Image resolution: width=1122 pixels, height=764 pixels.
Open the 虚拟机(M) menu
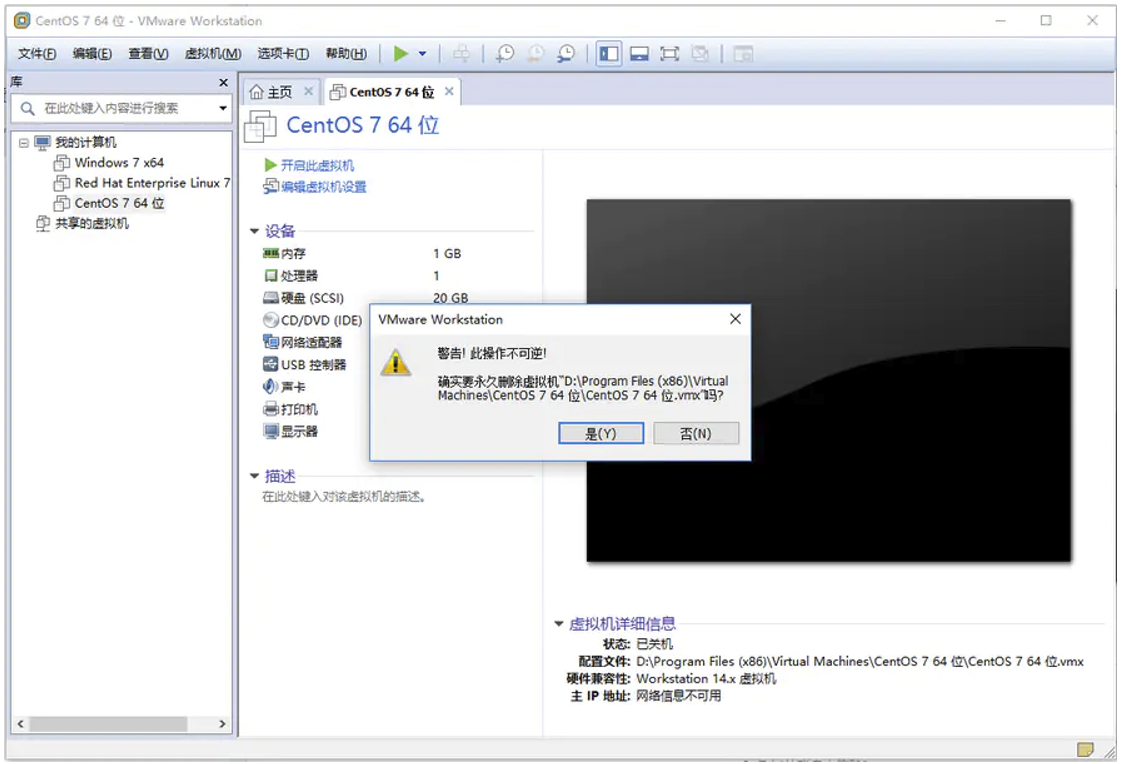[213, 54]
